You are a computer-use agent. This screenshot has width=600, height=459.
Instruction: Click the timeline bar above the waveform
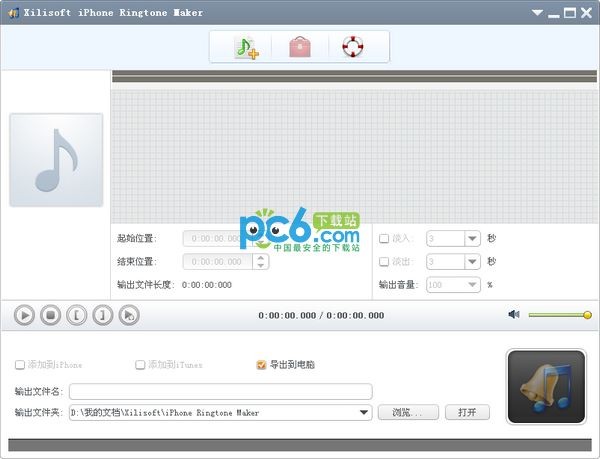pyautogui.click(x=354, y=76)
